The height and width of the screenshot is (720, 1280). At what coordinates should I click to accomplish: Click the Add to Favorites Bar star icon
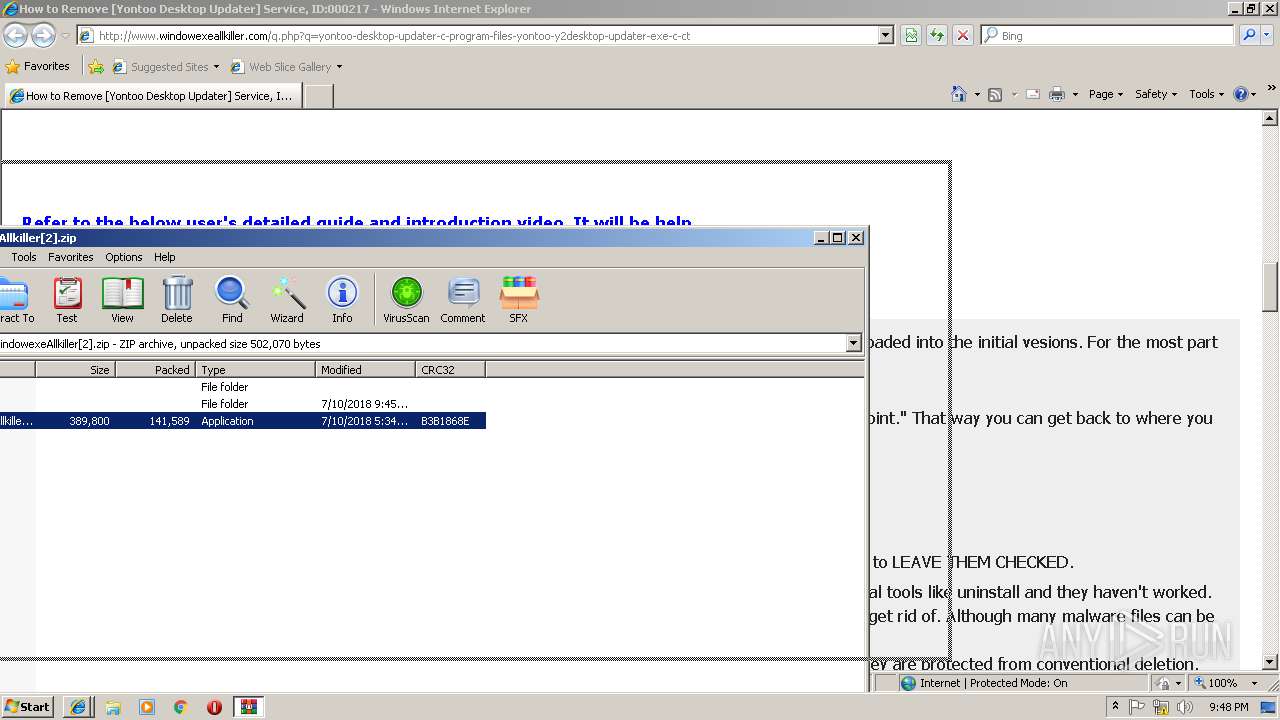coord(96,67)
